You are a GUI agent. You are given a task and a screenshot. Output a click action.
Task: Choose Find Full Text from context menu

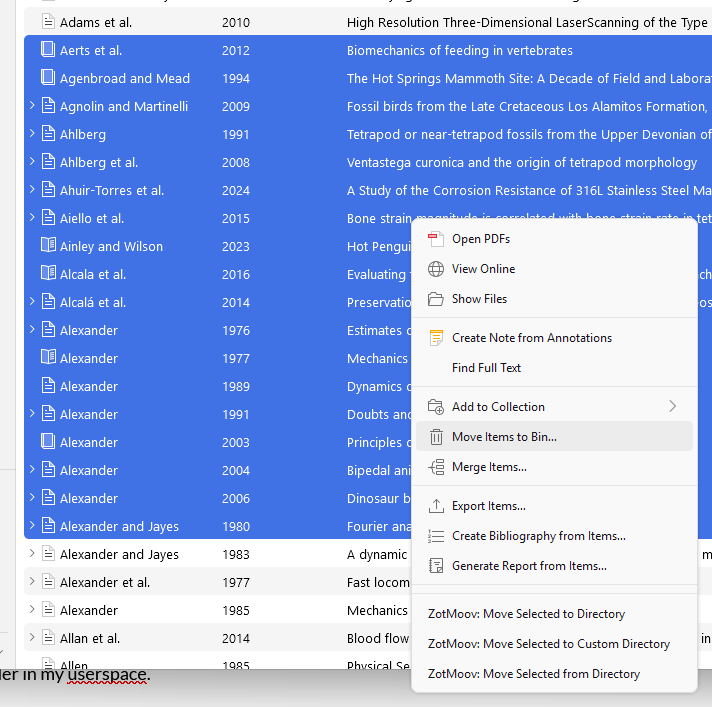click(486, 368)
